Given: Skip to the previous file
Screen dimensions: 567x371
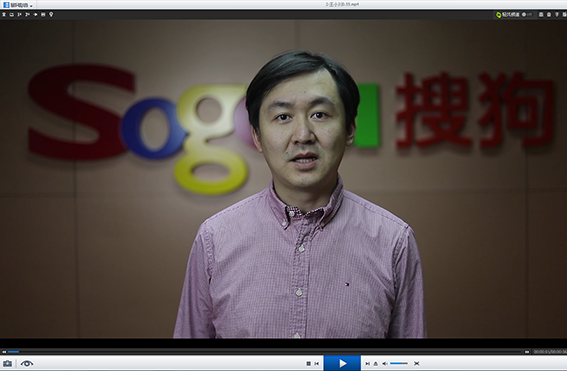Looking at the screenshot, I should pos(317,363).
